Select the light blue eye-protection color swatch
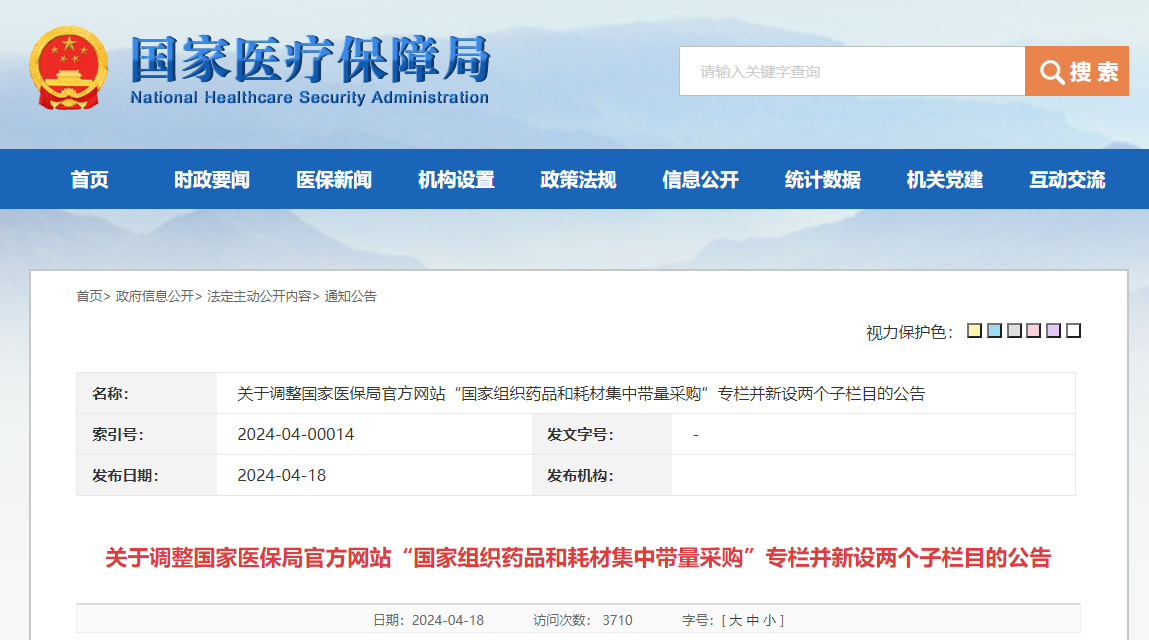Screen dimensions: 1149x640 [994, 331]
